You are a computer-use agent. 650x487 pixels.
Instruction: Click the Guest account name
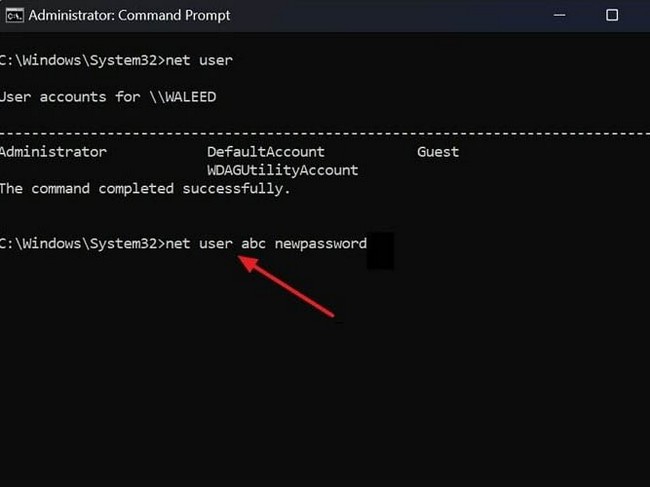click(438, 152)
